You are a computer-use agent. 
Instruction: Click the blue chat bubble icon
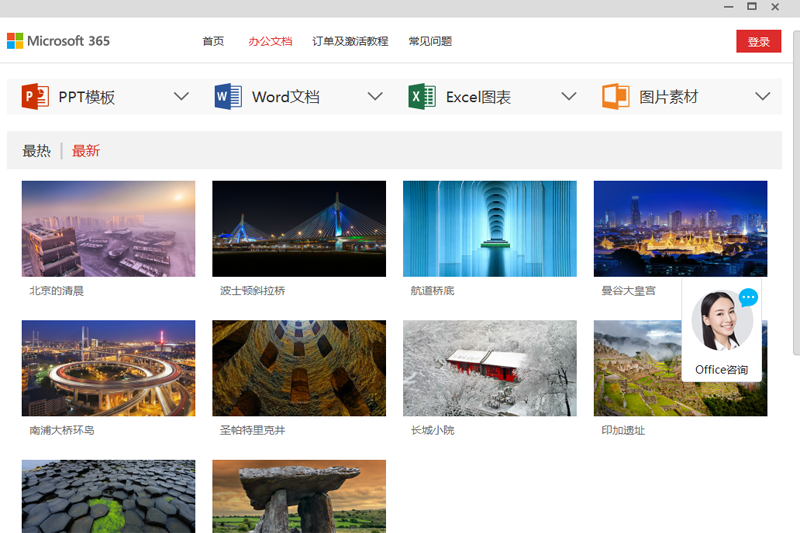(x=748, y=297)
